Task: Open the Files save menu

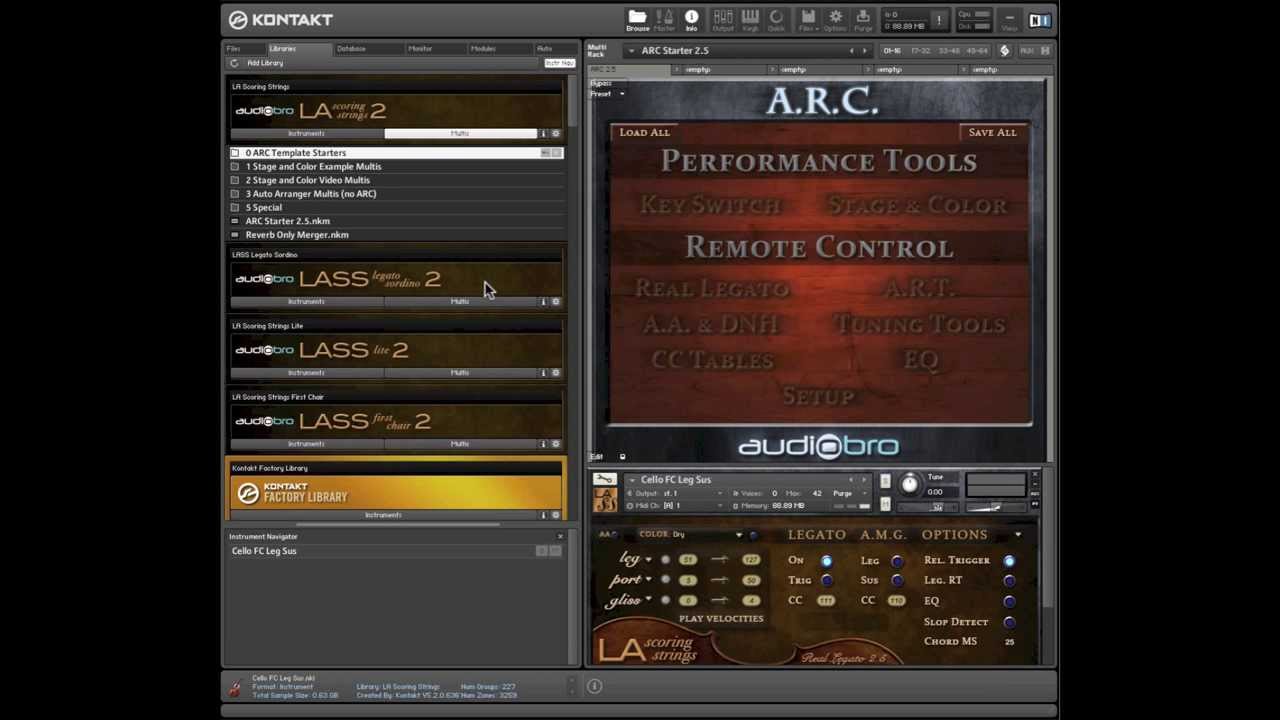Action: point(808,19)
